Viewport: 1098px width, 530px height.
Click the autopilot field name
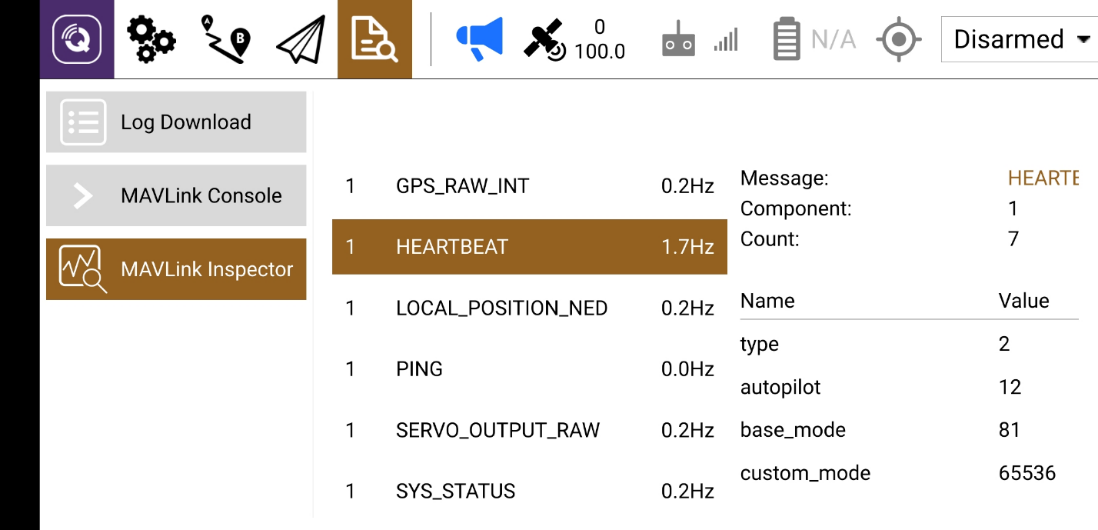click(780, 387)
